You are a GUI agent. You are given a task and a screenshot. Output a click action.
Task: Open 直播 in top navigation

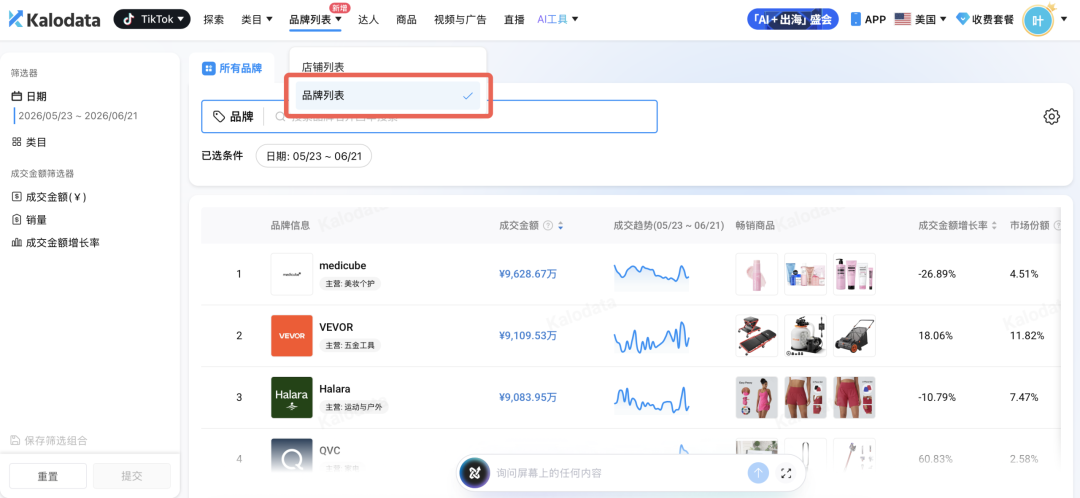[514, 20]
